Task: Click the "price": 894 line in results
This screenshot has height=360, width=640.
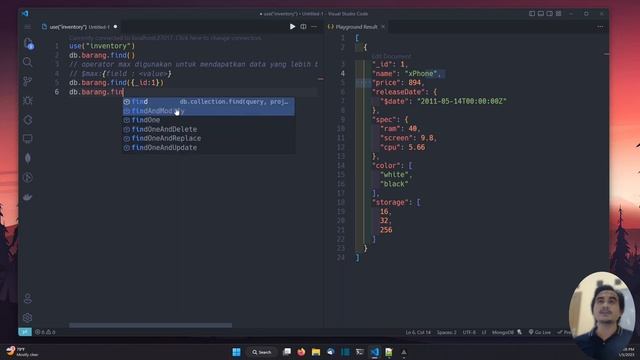Action: click(398, 83)
